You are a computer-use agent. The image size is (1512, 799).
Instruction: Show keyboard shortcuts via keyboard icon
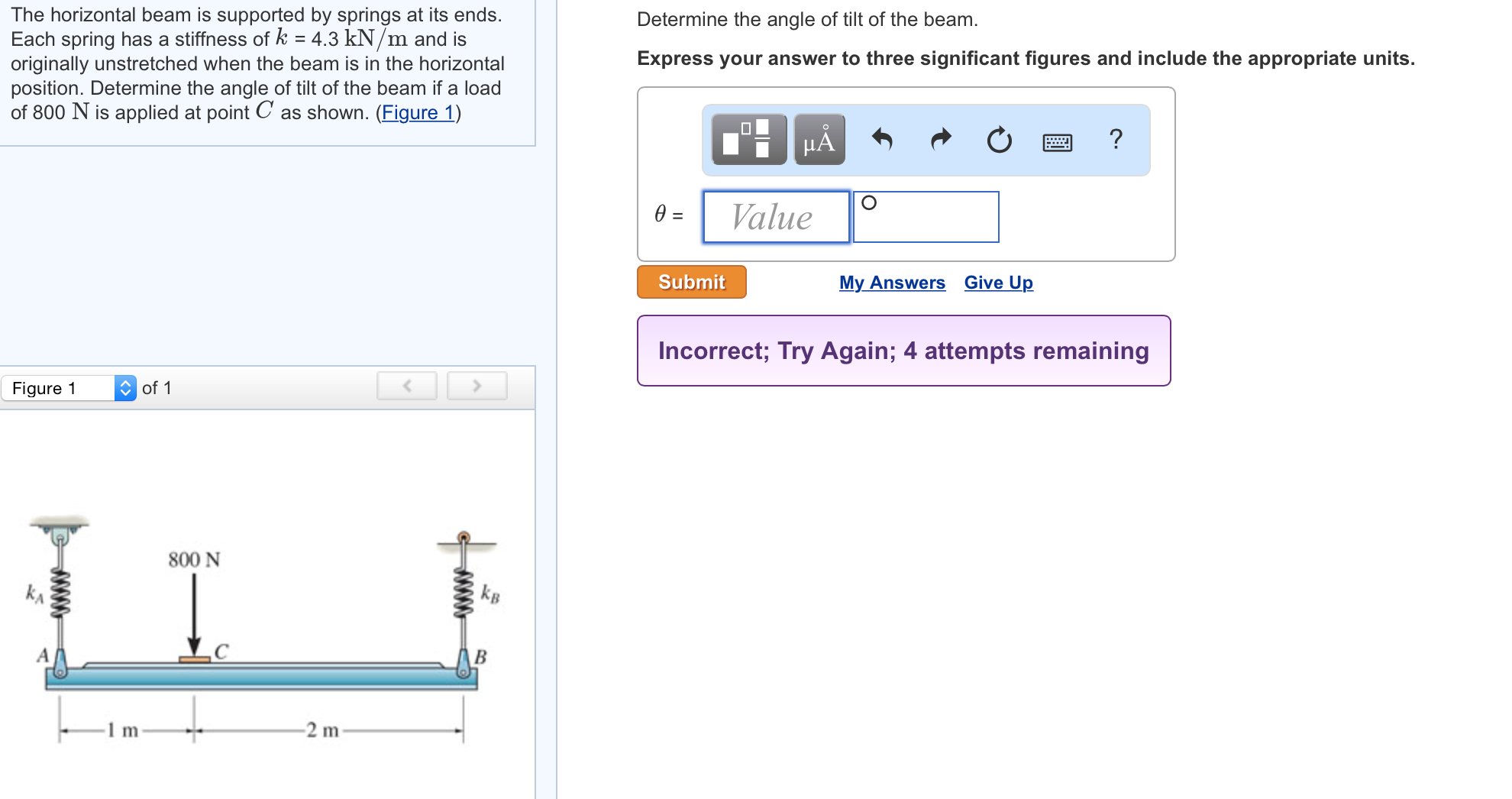(x=1057, y=142)
